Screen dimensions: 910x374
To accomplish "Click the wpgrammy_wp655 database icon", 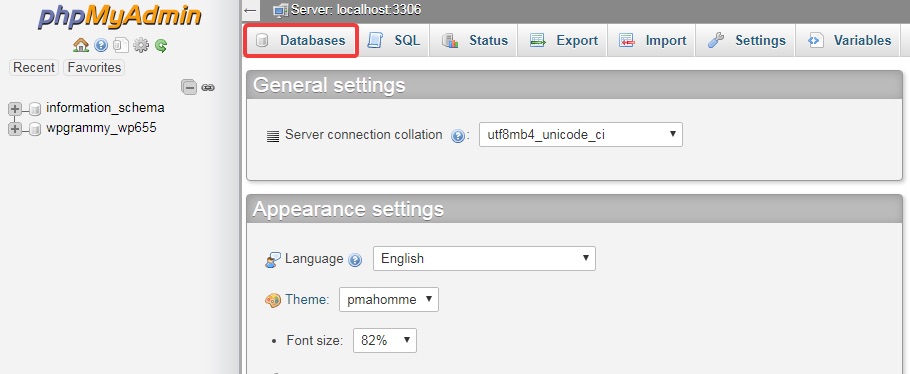I will point(35,129).
